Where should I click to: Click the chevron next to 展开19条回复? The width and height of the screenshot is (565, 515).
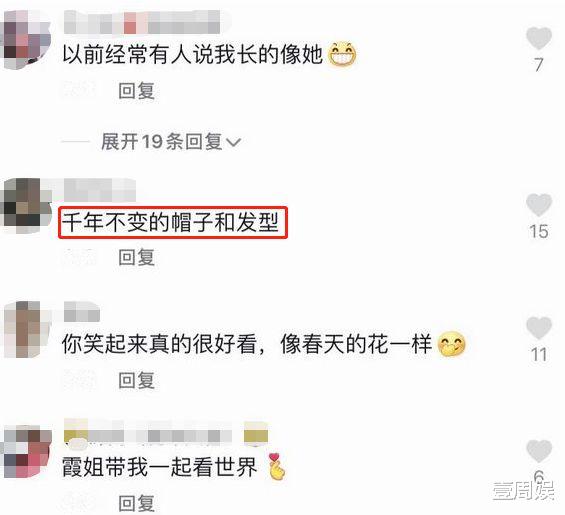tap(233, 142)
